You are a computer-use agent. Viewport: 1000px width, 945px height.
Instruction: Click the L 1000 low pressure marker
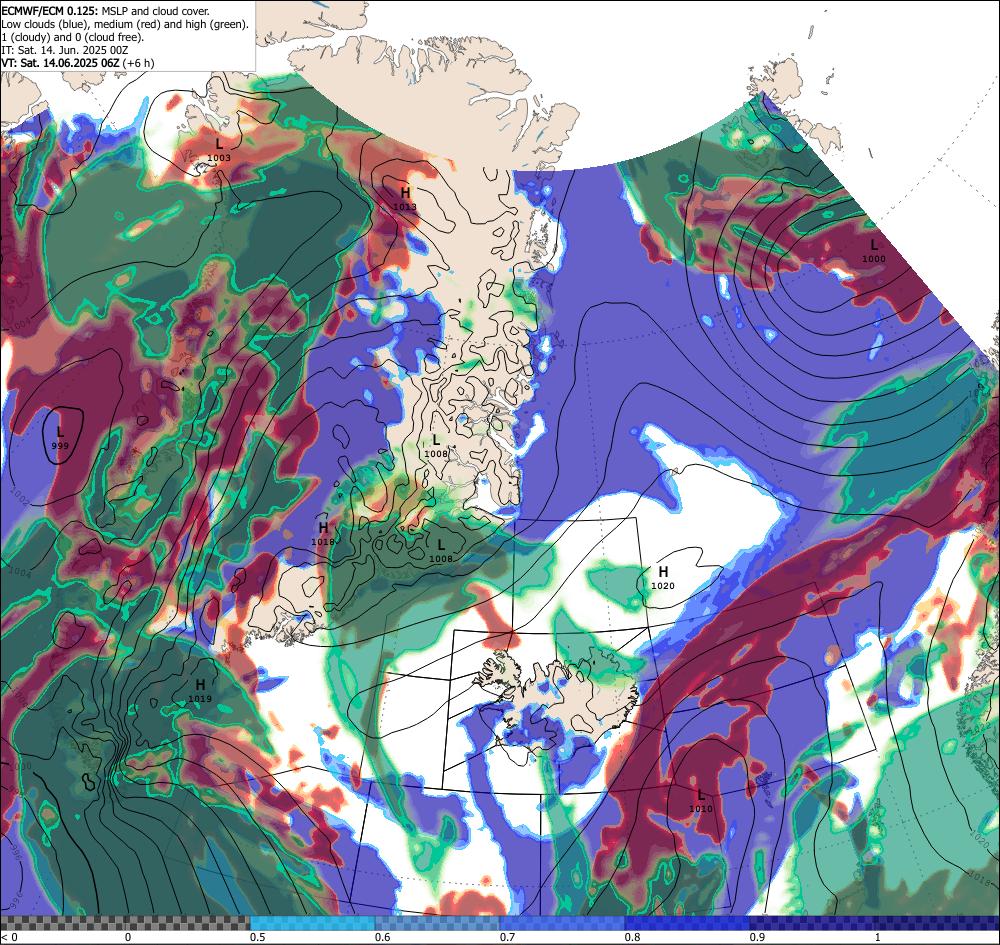click(874, 251)
